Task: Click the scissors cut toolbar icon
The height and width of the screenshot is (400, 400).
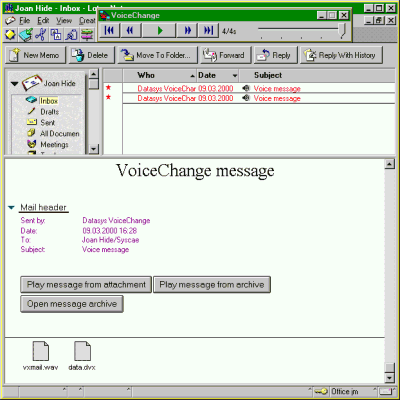Action: 41,35
